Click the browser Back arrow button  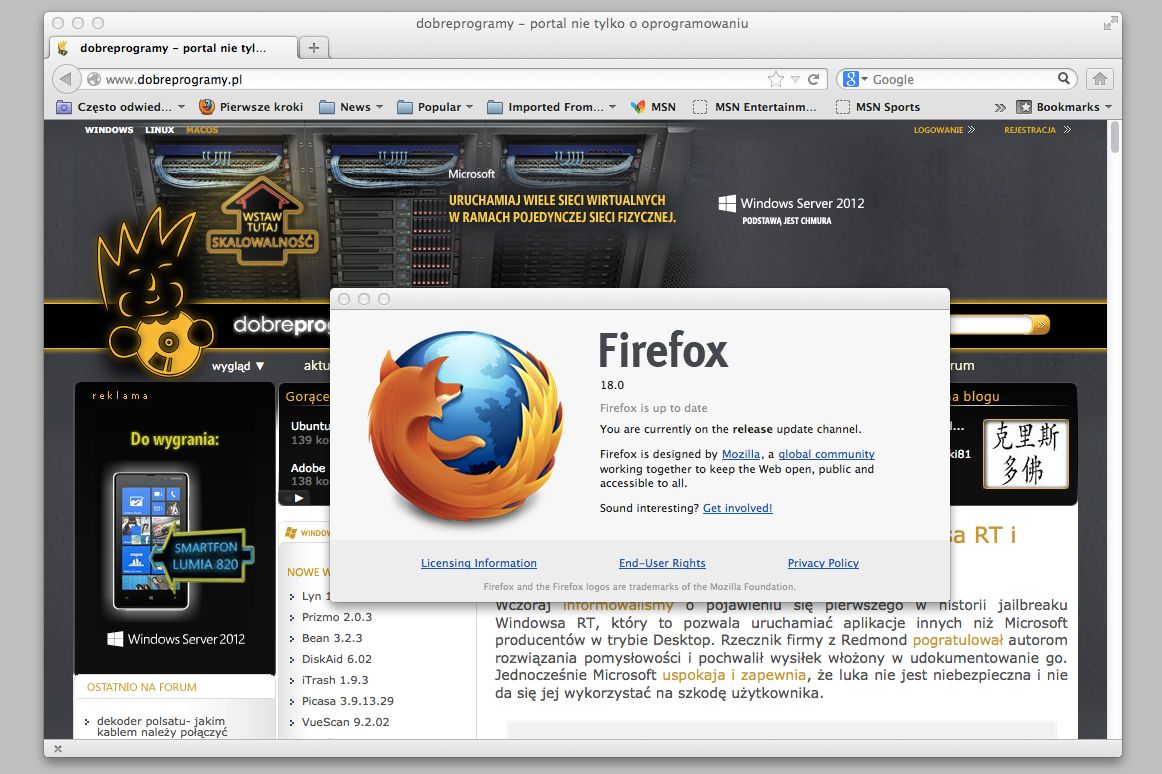pos(66,79)
